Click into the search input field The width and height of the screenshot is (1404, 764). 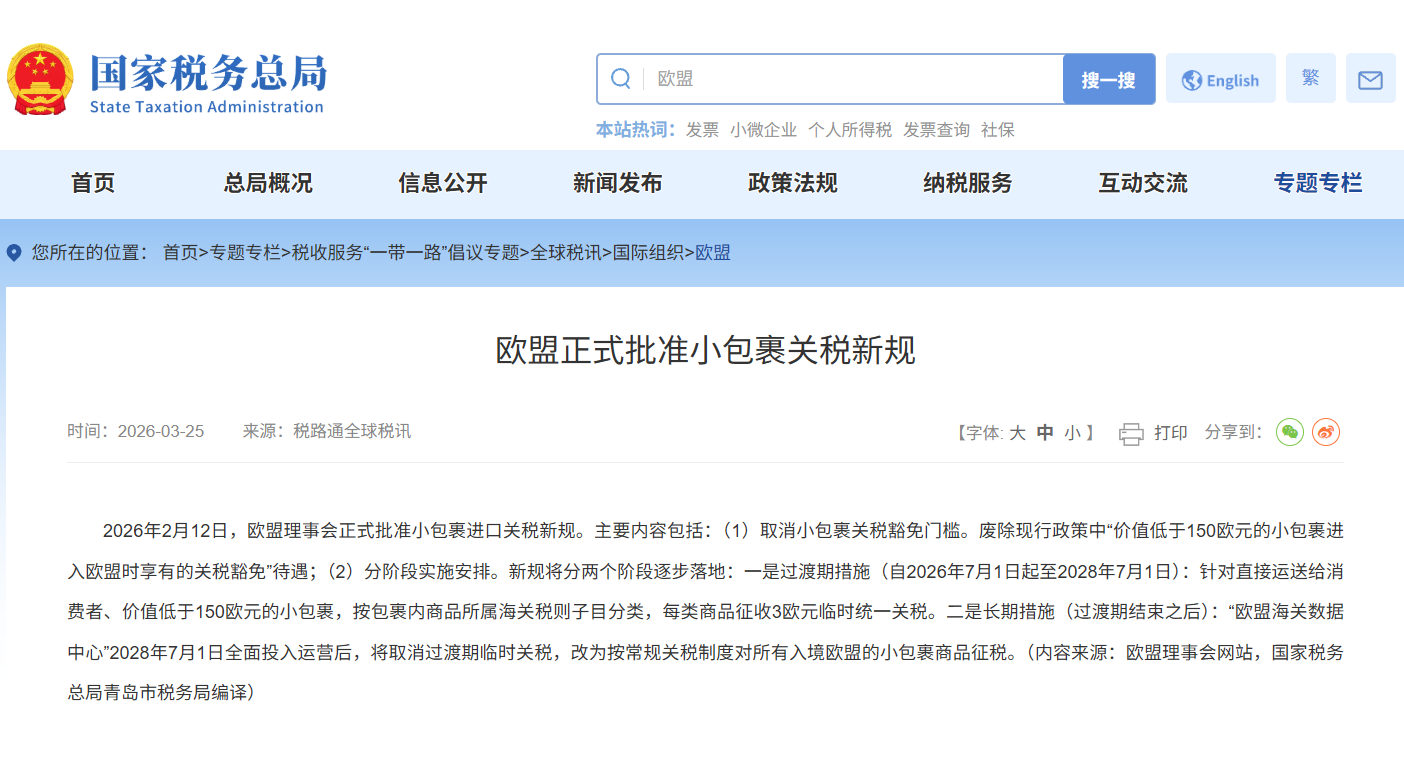point(855,79)
